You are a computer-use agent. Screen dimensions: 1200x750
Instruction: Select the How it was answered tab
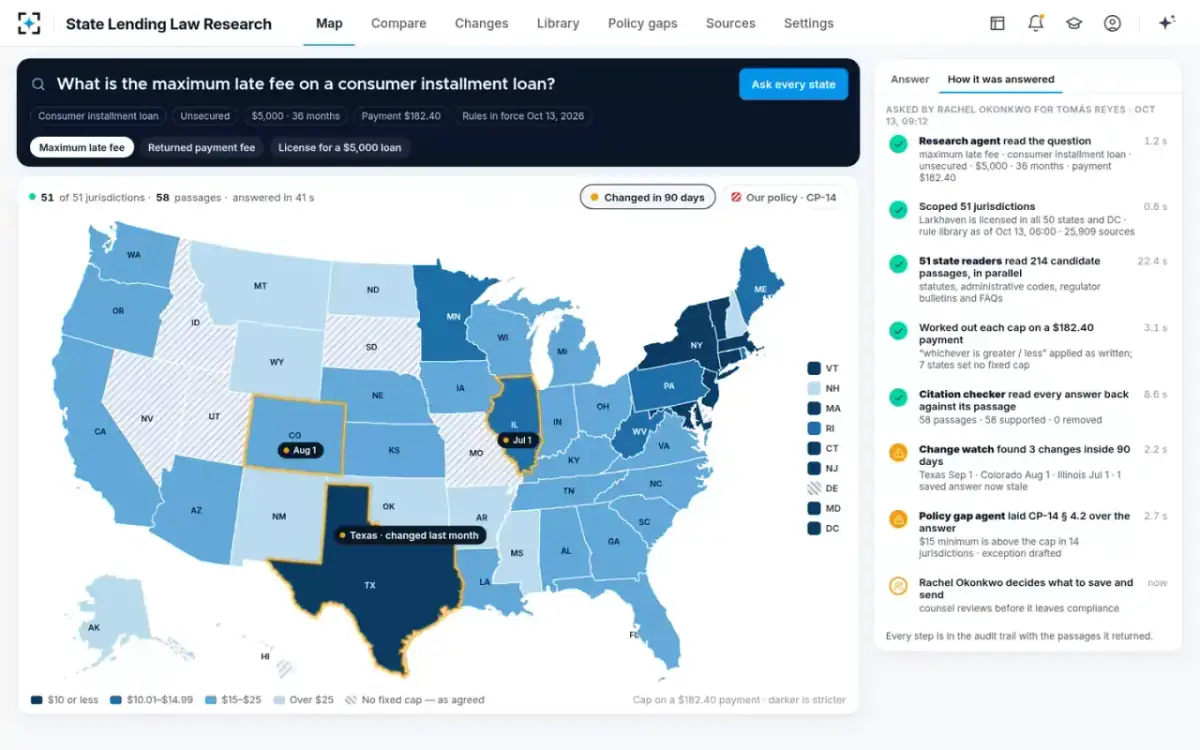1001,79
